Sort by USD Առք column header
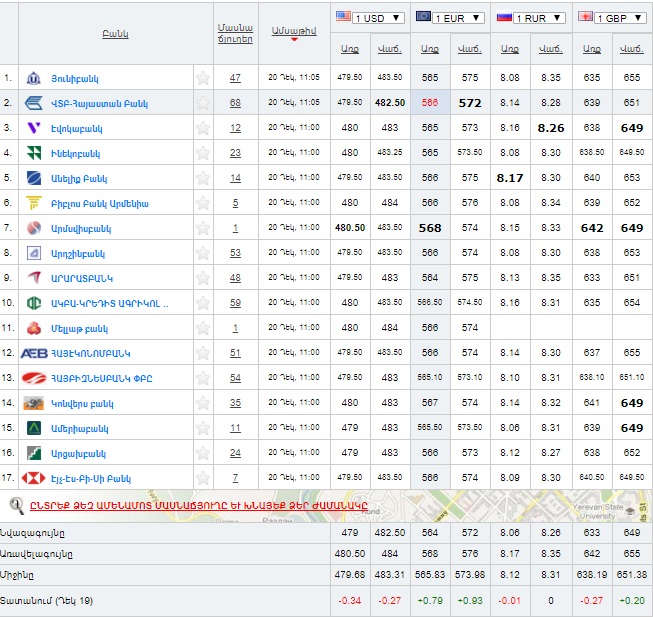The width and height of the screenshot is (653, 617). (x=350, y=49)
